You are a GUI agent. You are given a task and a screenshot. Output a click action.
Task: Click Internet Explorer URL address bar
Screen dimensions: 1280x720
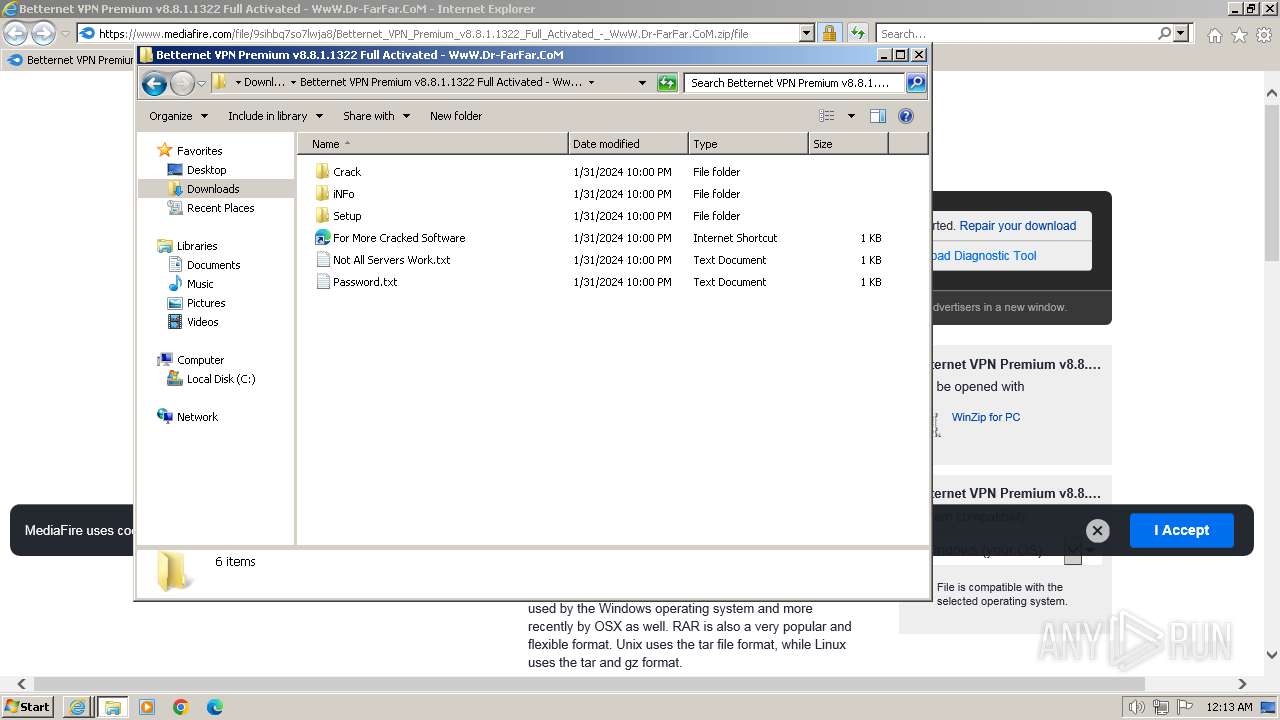point(438,33)
